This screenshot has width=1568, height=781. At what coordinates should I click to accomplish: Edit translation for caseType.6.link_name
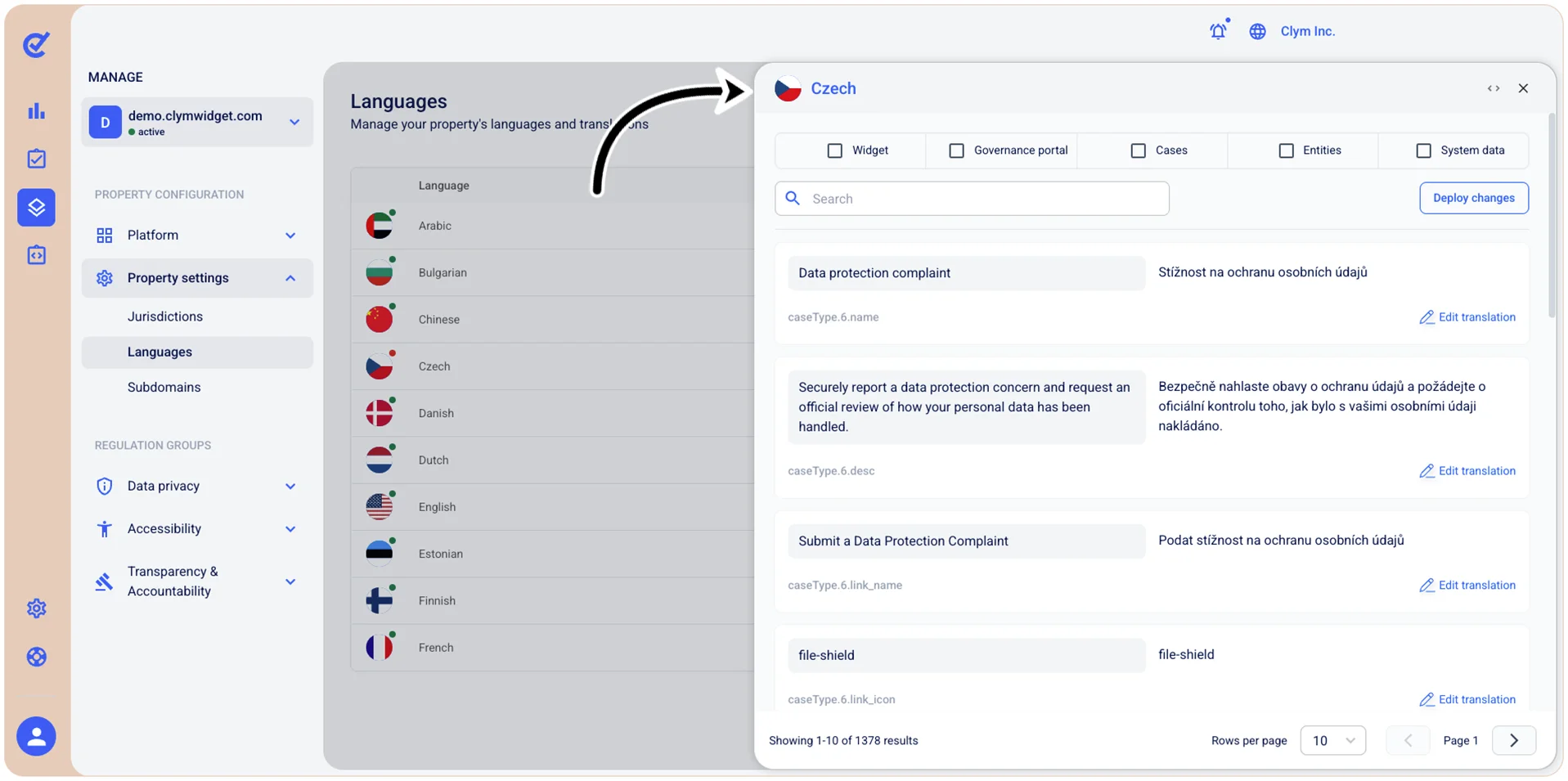[x=1467, y=586]
